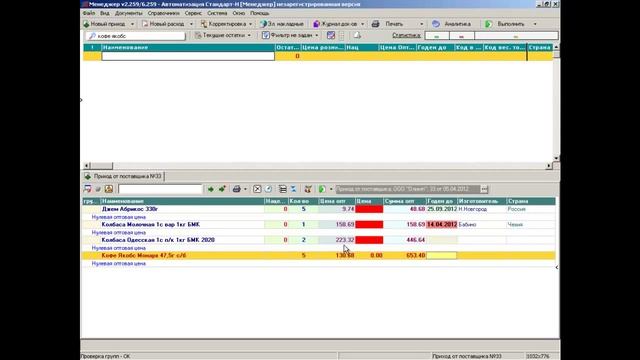Click the 14.04.2012 expiry date cell
The width and height of the screenshot is (640, 360).
[442, 224]
